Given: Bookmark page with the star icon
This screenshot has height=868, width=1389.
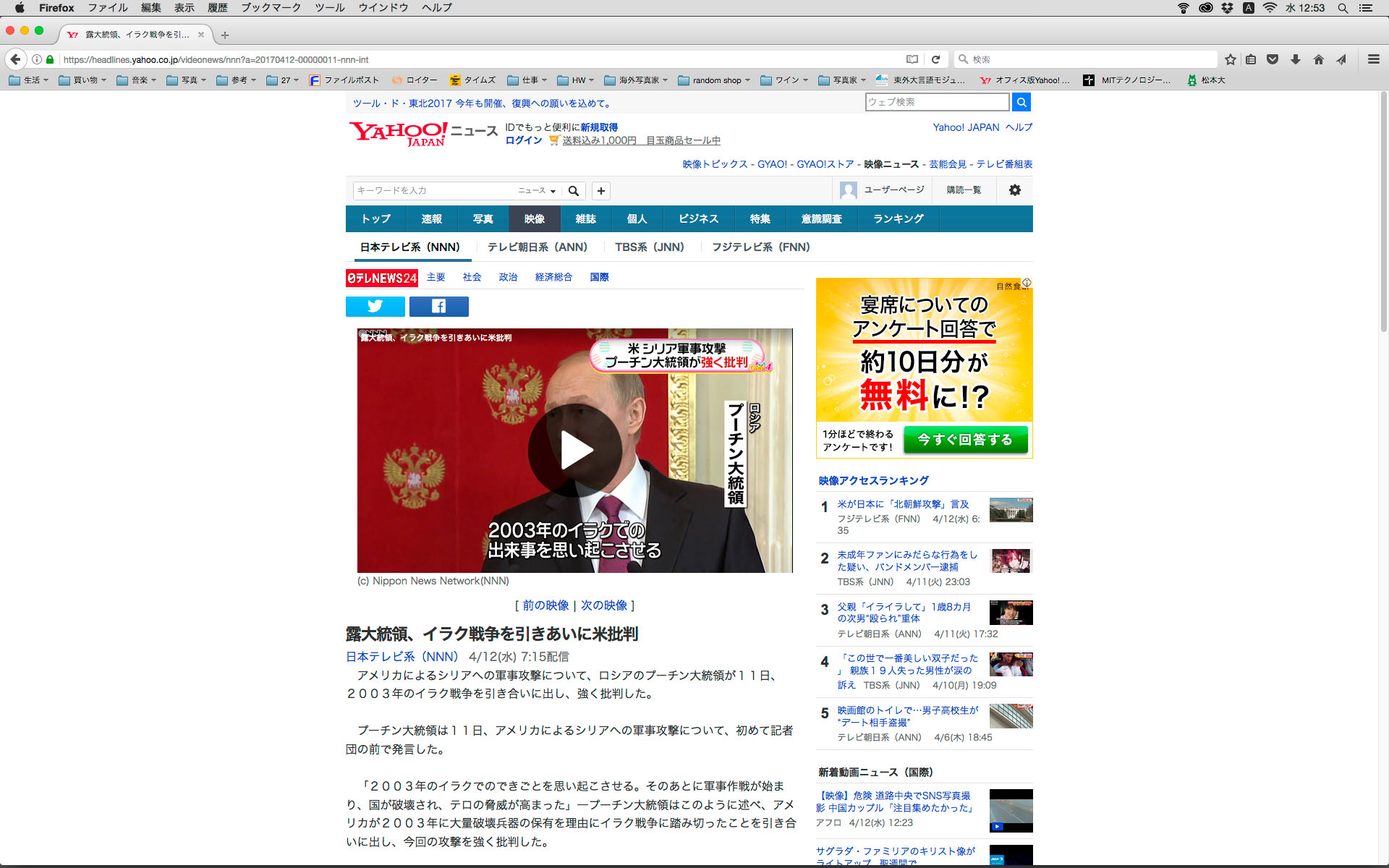Looking at the screenshot, I should tap(1230, 59).
